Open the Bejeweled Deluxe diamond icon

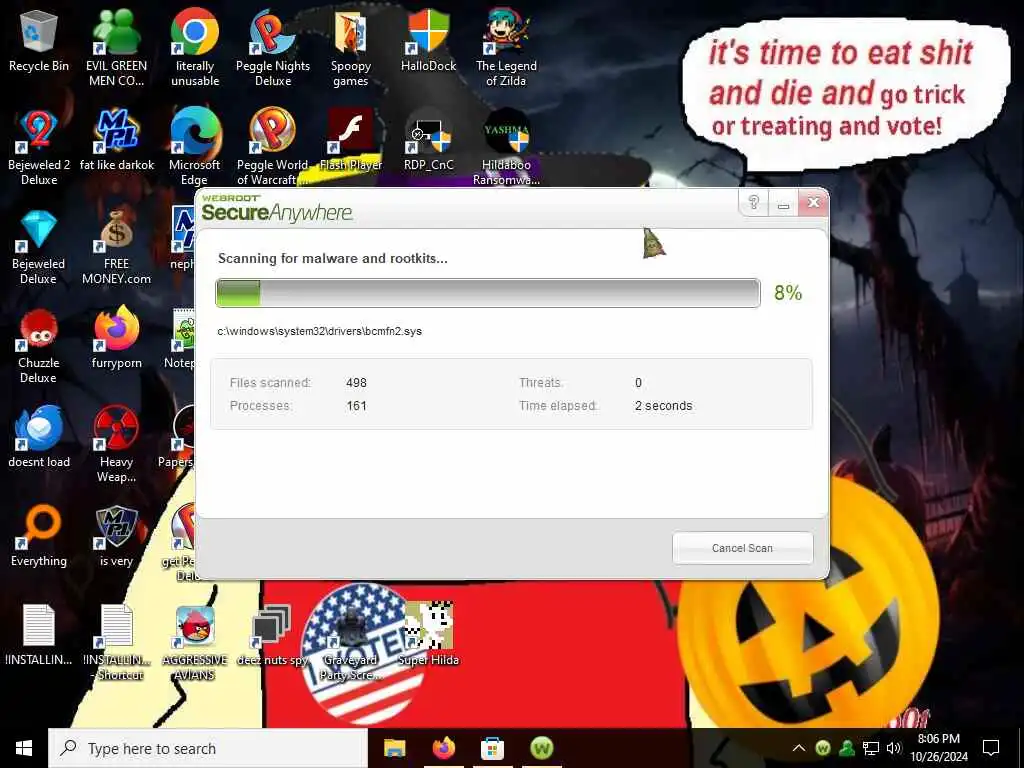pyautogui.click(x=39, y=247)
